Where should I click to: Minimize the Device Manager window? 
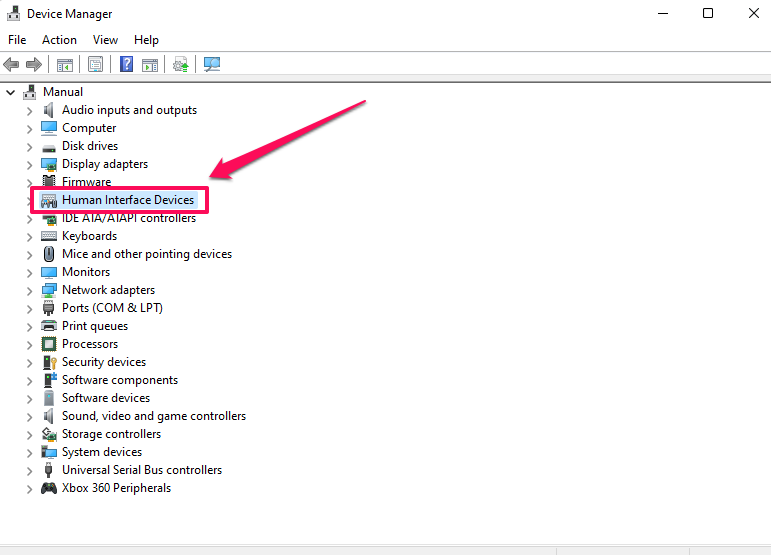pos(663,13)
